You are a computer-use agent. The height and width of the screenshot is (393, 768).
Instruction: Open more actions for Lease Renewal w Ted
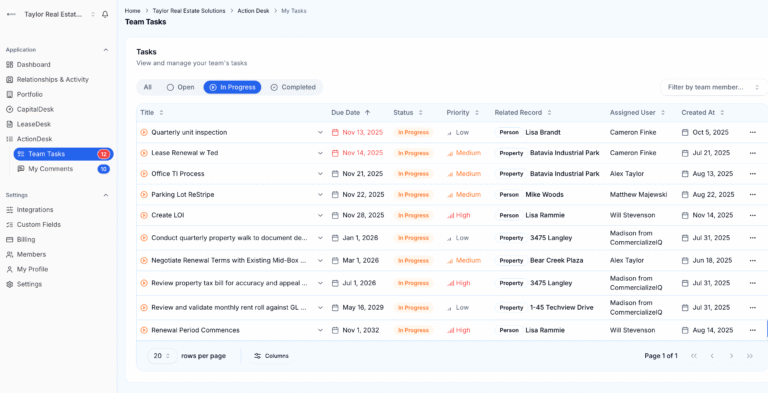point(752,153)
